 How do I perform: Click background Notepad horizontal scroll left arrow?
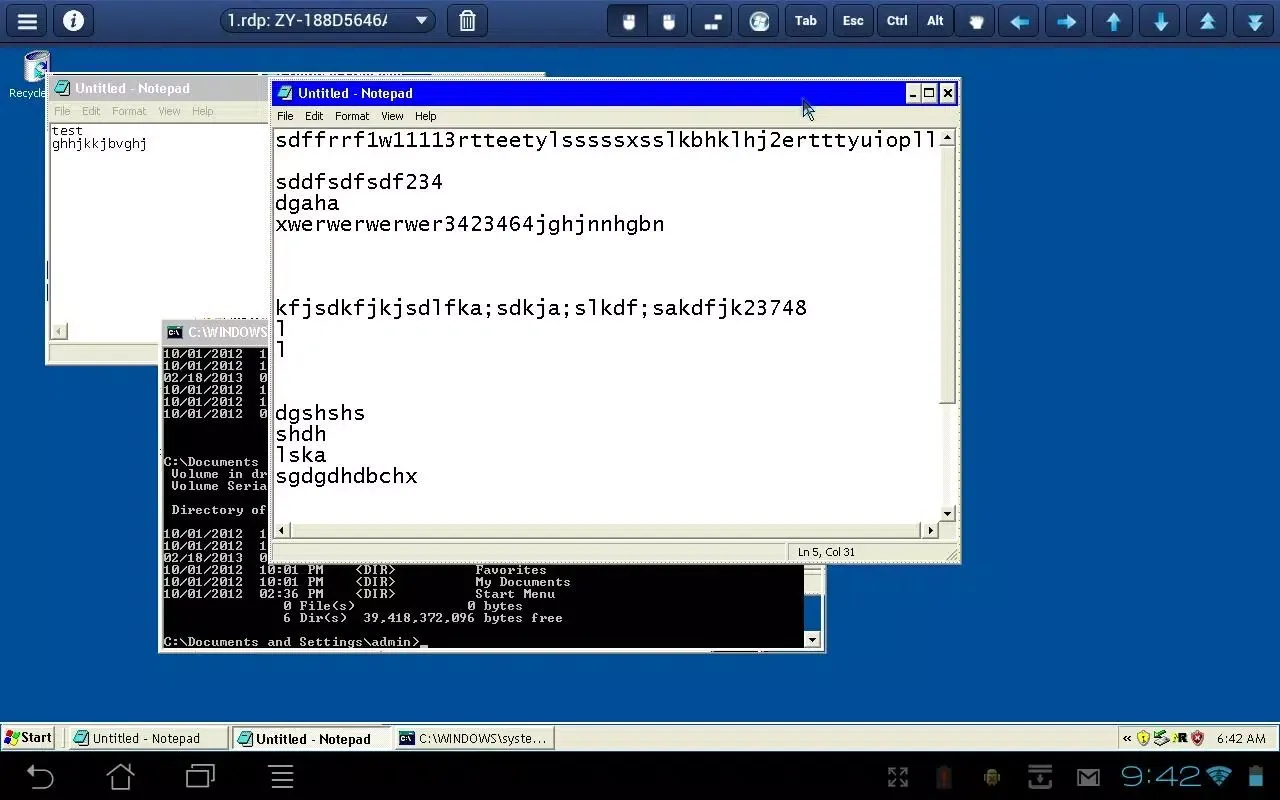59,331
